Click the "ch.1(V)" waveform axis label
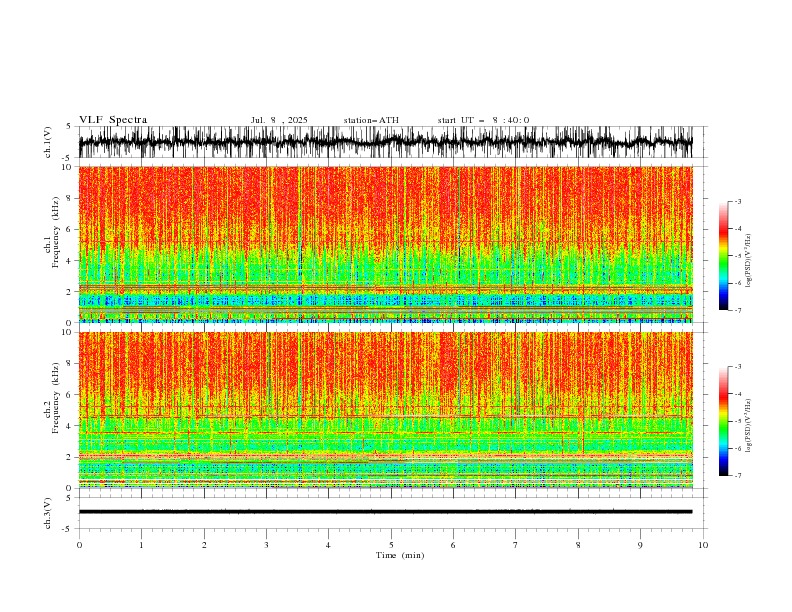The width and height of the screenshot is (792, 612). [x=48, y=142]
